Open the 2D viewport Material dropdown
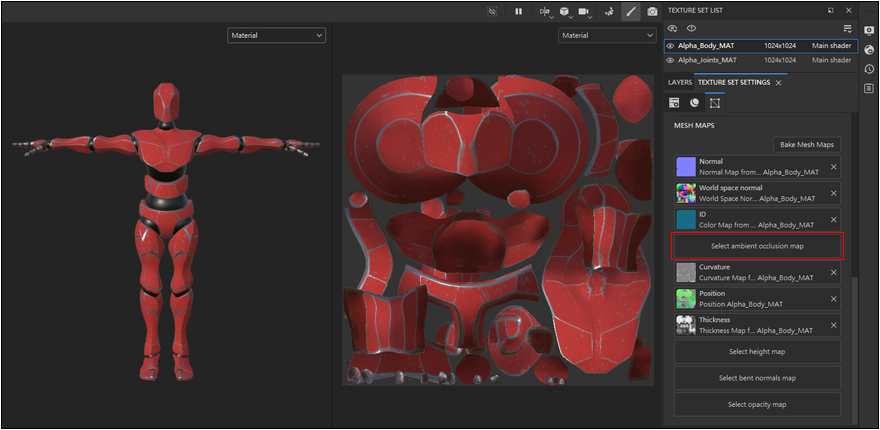This screenshot has width=880, height=430. [x=608, y=35]
